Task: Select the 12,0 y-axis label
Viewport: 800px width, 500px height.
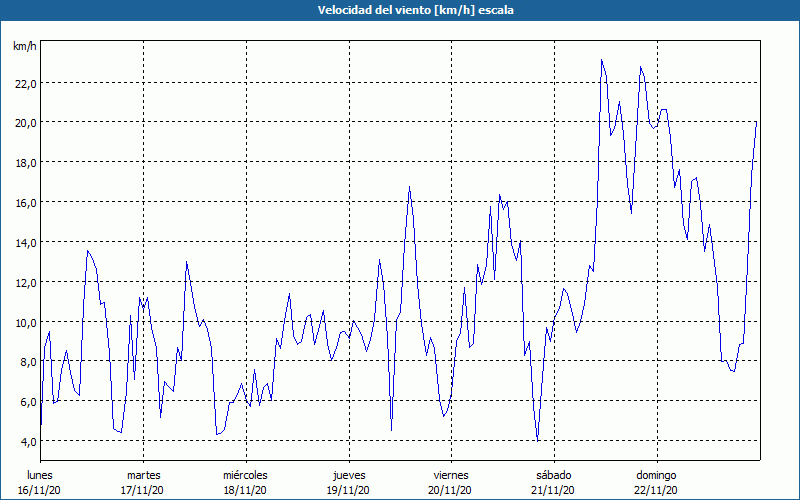Action: (26, 282)
